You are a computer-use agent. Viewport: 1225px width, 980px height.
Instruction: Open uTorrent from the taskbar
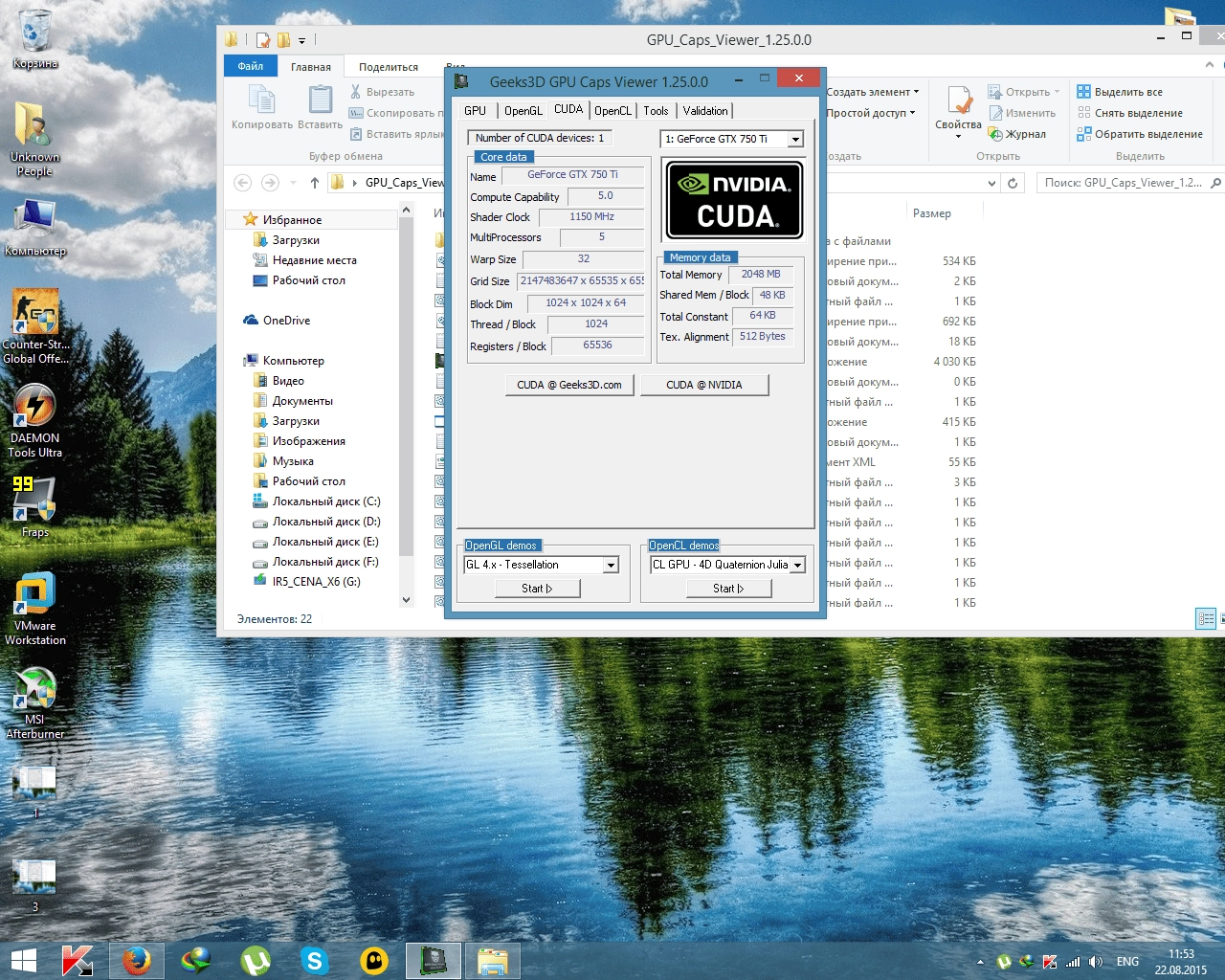click(x=256, y=961)
